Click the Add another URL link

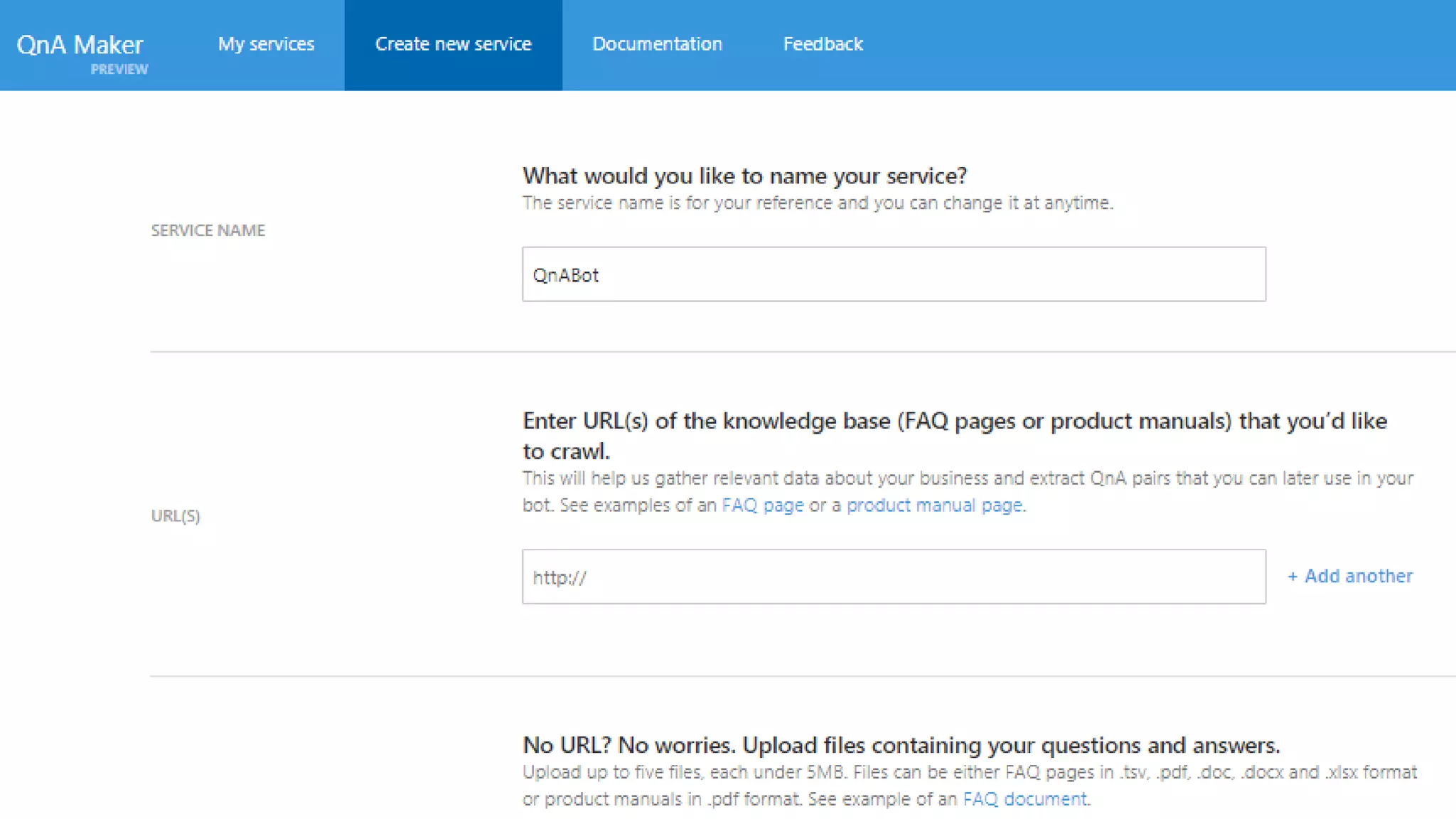pyautogui.click(x=1358, y=576)
